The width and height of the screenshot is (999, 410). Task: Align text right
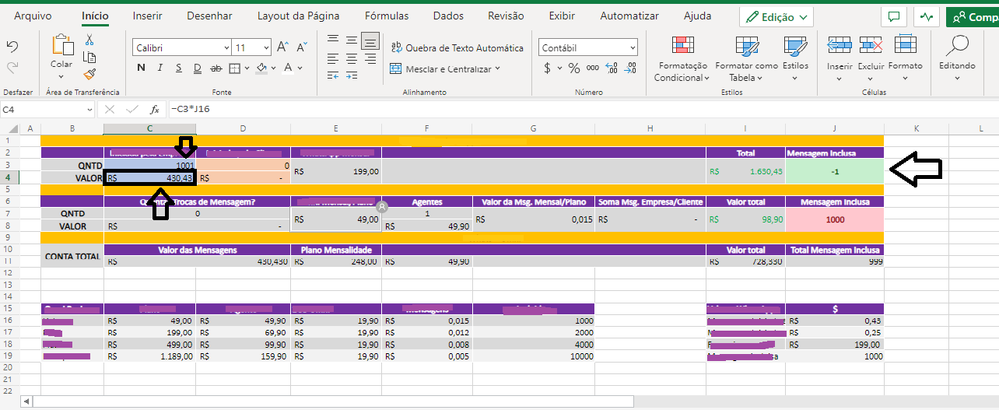click(370, 58)
